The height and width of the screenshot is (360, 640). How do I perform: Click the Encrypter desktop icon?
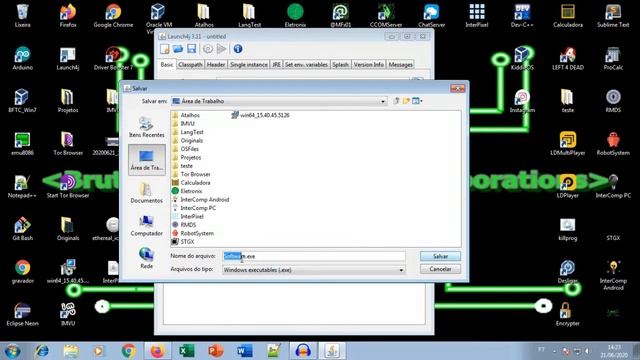(x=568, y=314)
